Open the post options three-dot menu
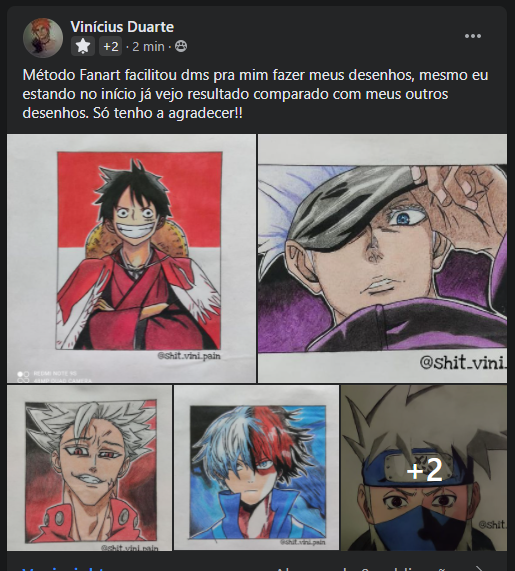The image size is (515, 571). tap(473, 36)
